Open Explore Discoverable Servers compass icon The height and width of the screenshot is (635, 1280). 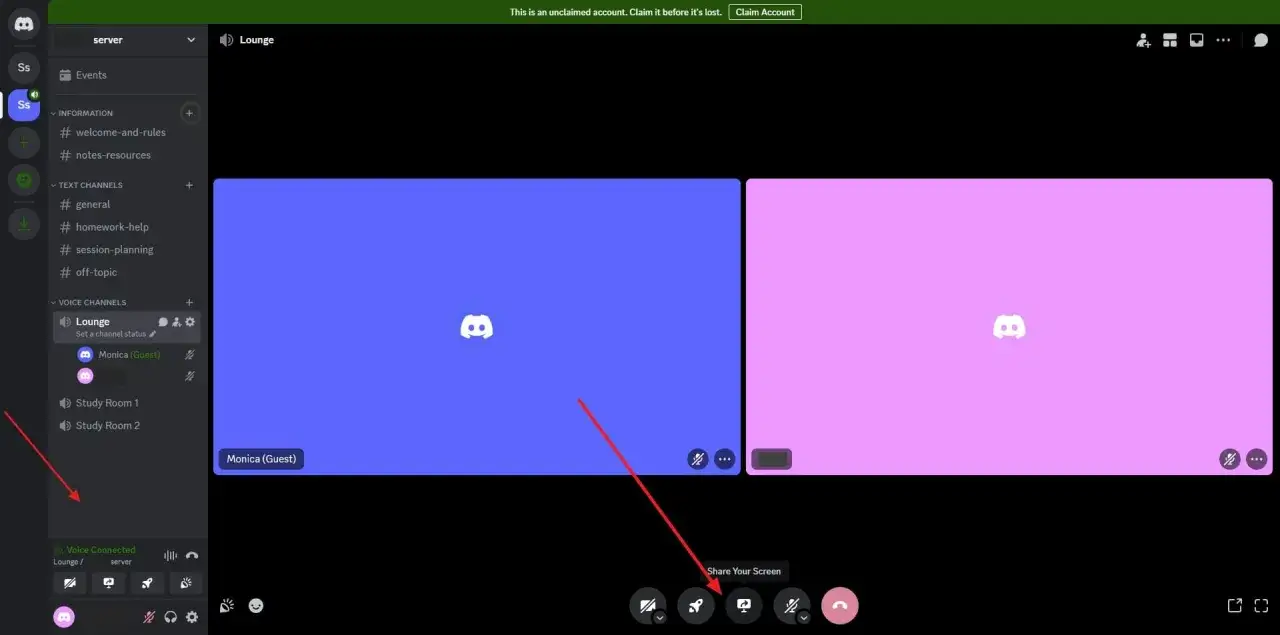24,180
